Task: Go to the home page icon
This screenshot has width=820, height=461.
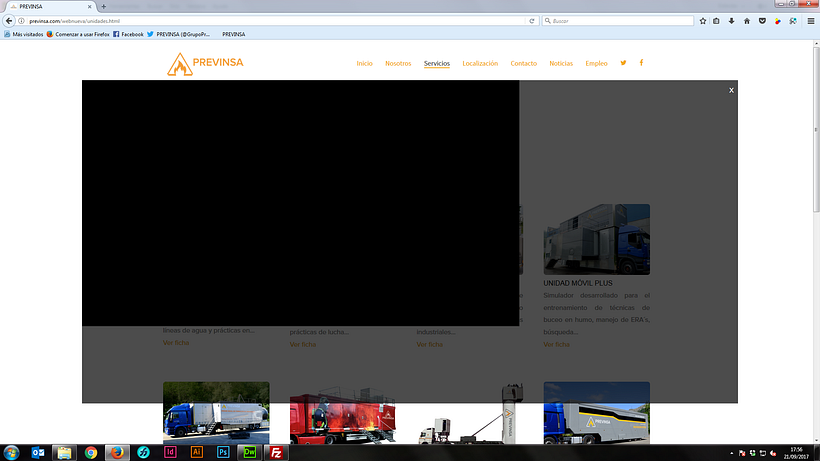Action: pyautogui.click(x=747, y=21)
